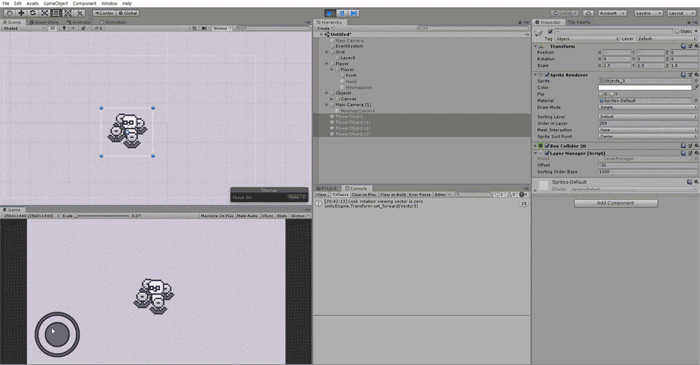Image resolution: width=700 pixels, height=365 pixels.
Task: Open Sprite Renderer color swatch
Action: coord(645,87)
